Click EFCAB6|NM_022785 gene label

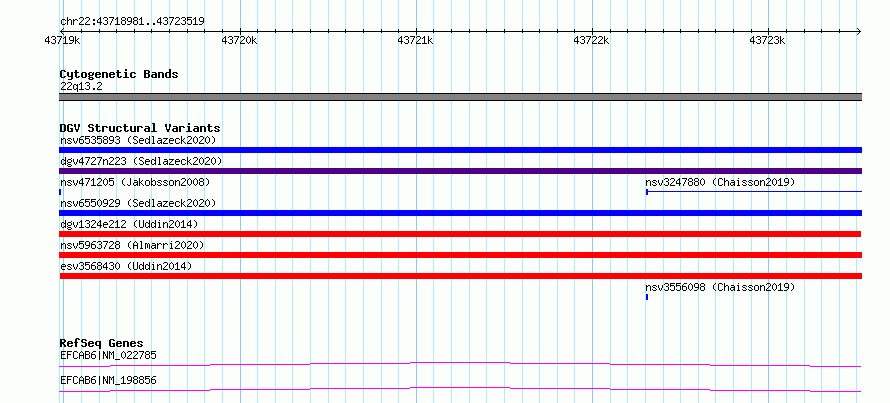108,355
